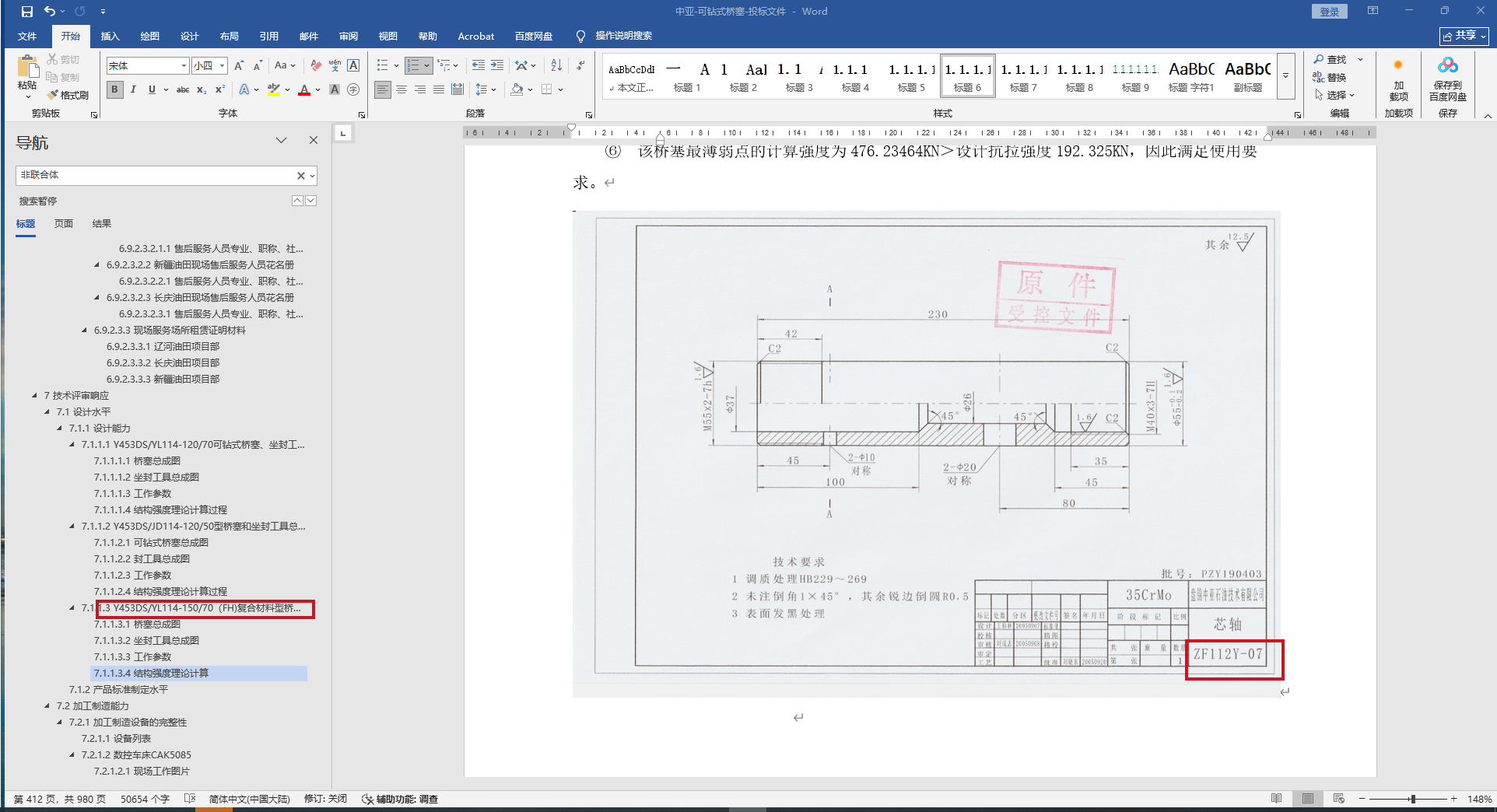Open the font size dropdown
Screen dimensions: 1497x812
[x=223, y=66]
